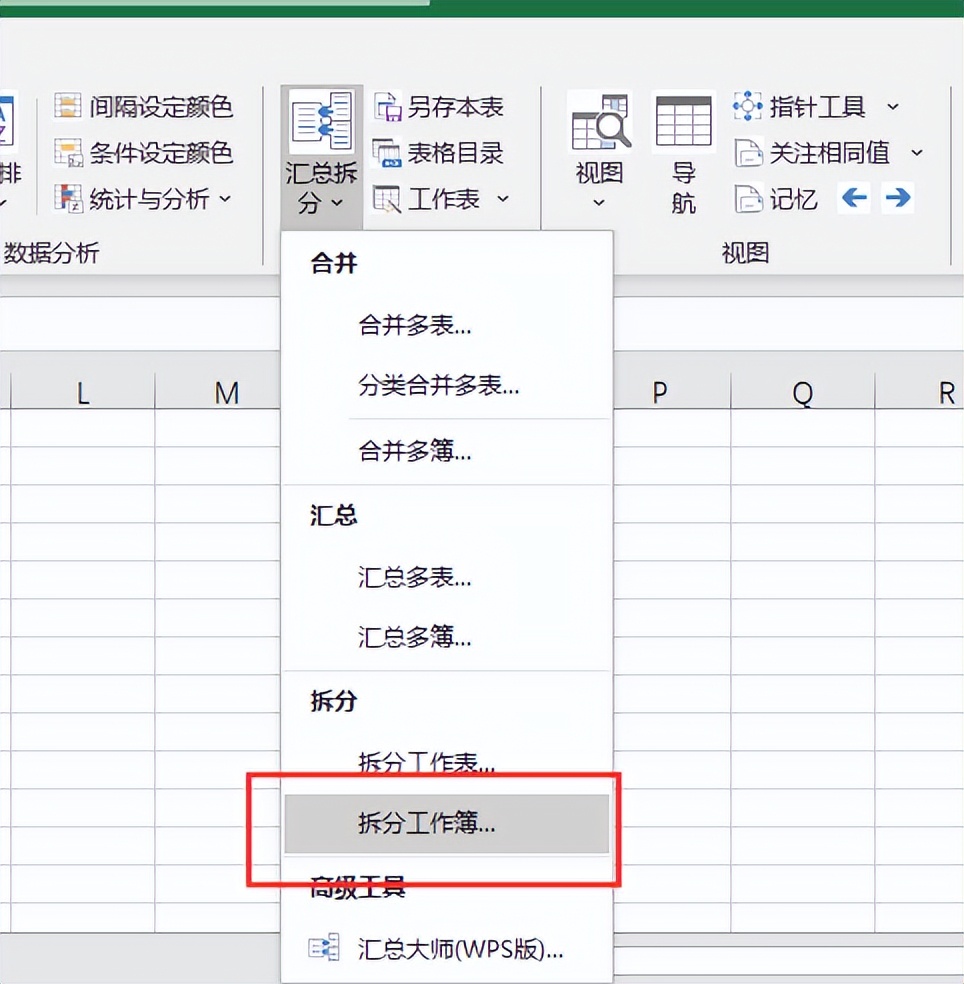Click the 记忆 memory tool icon
The image size is (964, 984).
tap(751, 199)
